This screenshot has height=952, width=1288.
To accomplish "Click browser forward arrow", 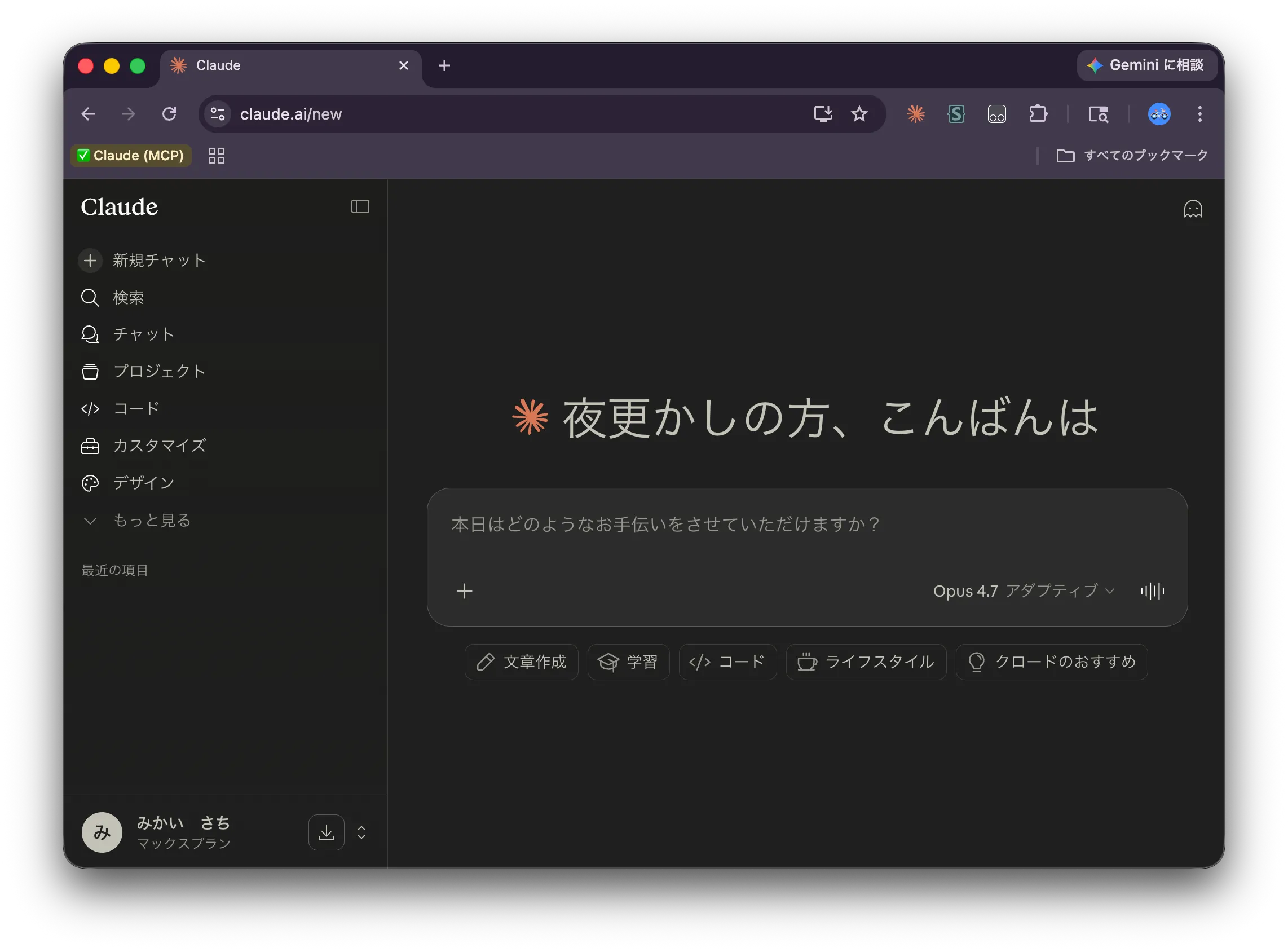I will (x=128, y=114).
